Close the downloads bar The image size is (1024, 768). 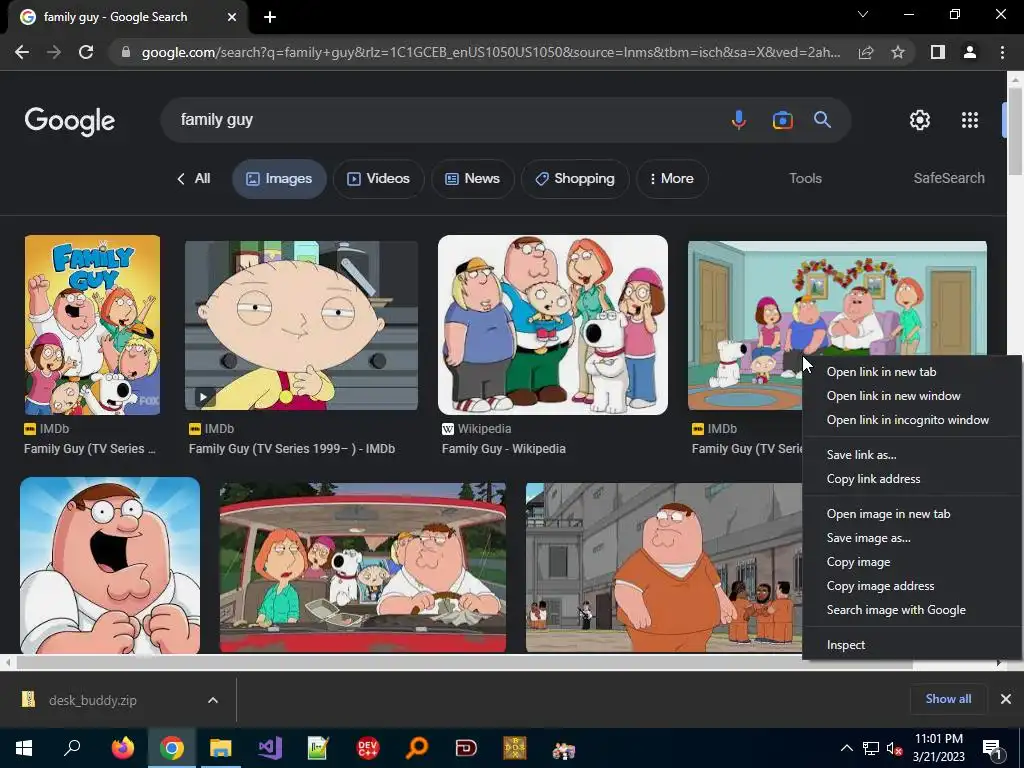(x=1006, y=699)
